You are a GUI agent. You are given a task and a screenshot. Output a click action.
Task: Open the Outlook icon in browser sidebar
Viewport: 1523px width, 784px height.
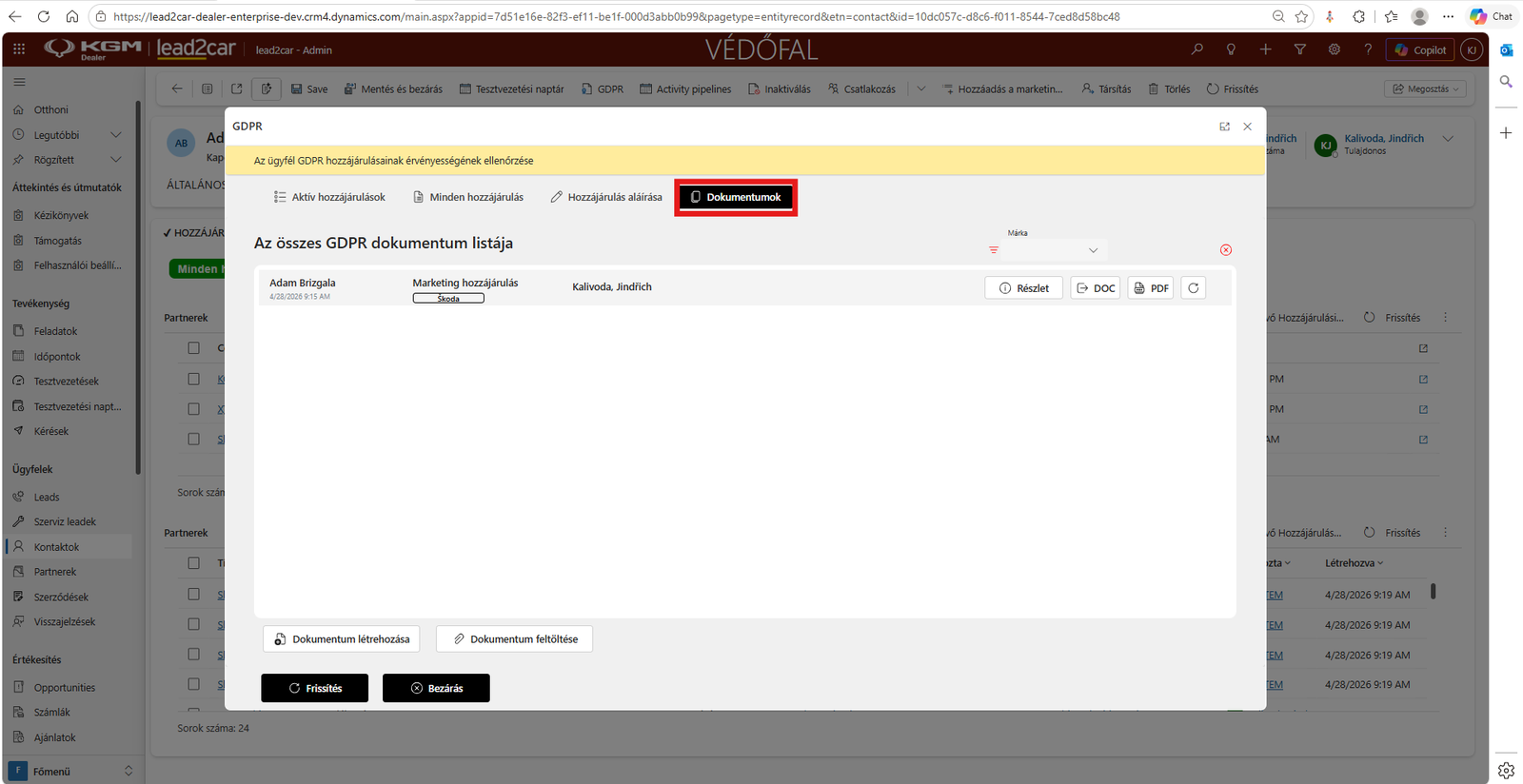click(1506, 49)
